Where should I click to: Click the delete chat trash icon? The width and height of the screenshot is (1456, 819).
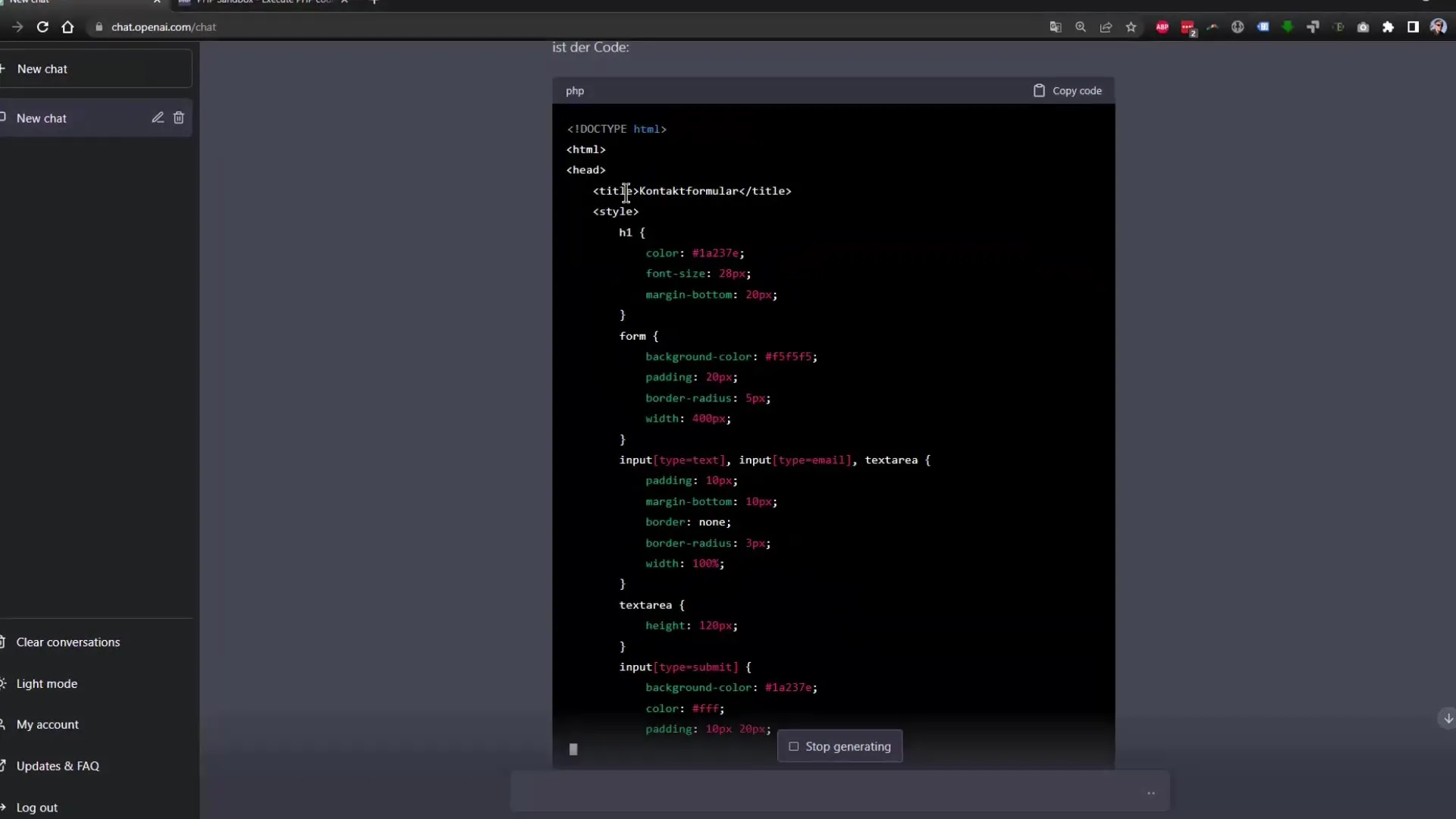pos(179,117)
